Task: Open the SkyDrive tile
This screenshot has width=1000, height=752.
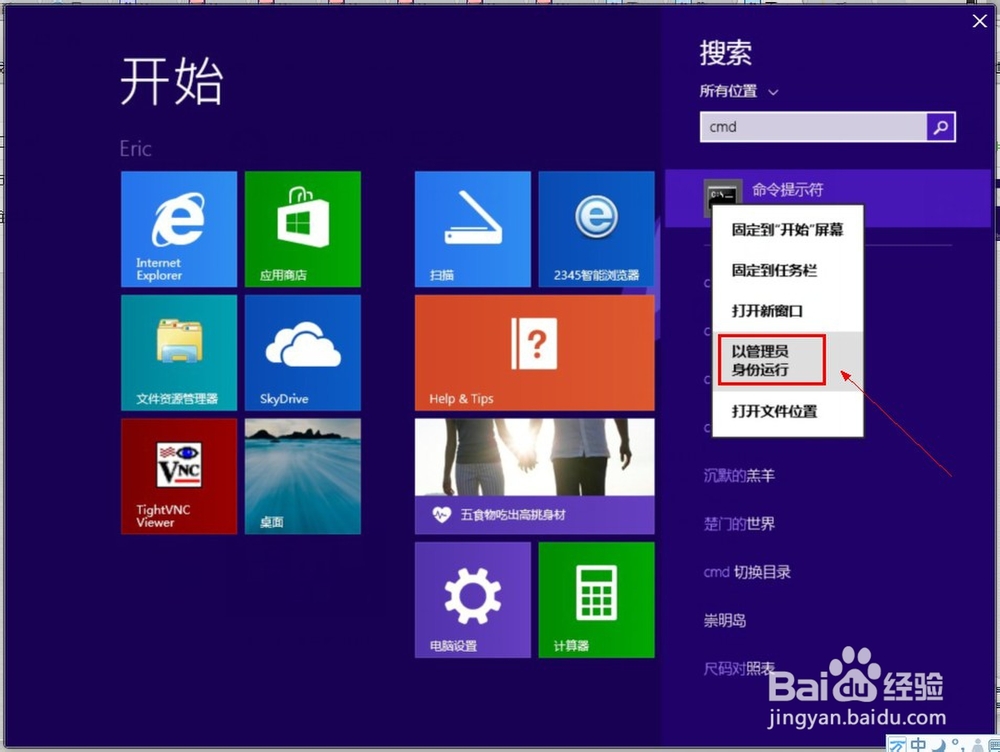Action: 302,352
